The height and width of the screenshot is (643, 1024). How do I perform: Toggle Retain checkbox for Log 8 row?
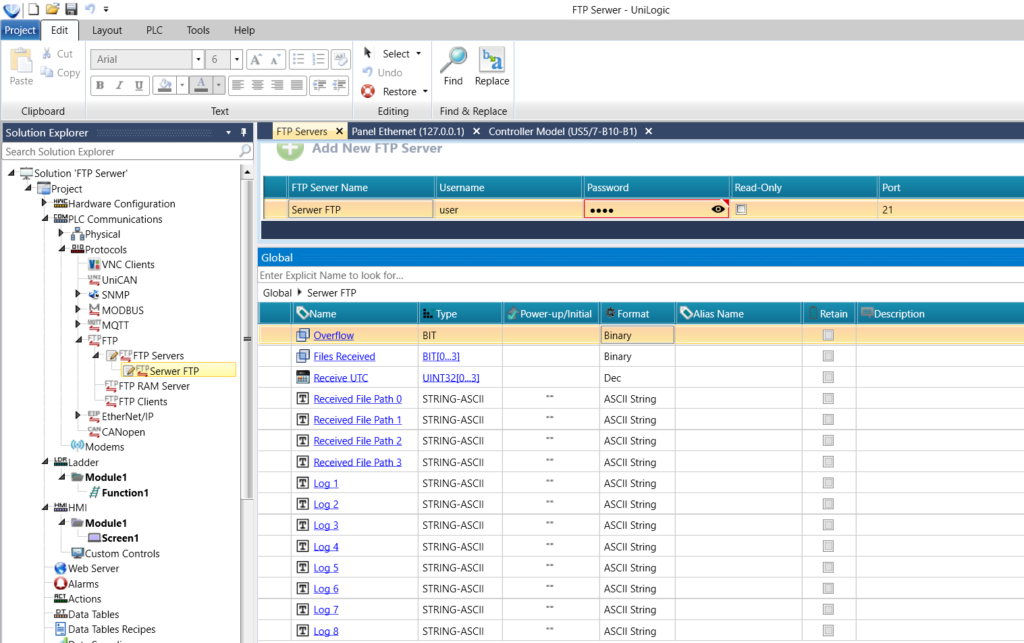[x=828, y=631]
